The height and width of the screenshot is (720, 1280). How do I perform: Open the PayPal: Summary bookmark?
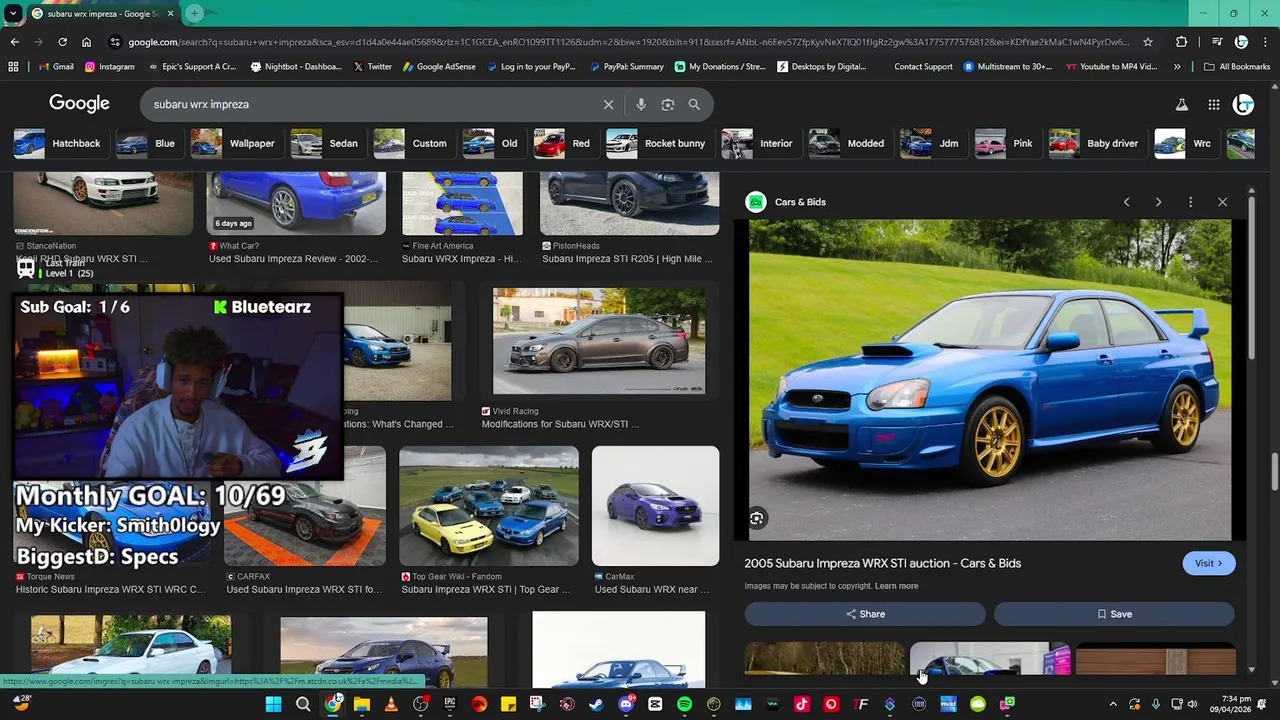[626, 67]
